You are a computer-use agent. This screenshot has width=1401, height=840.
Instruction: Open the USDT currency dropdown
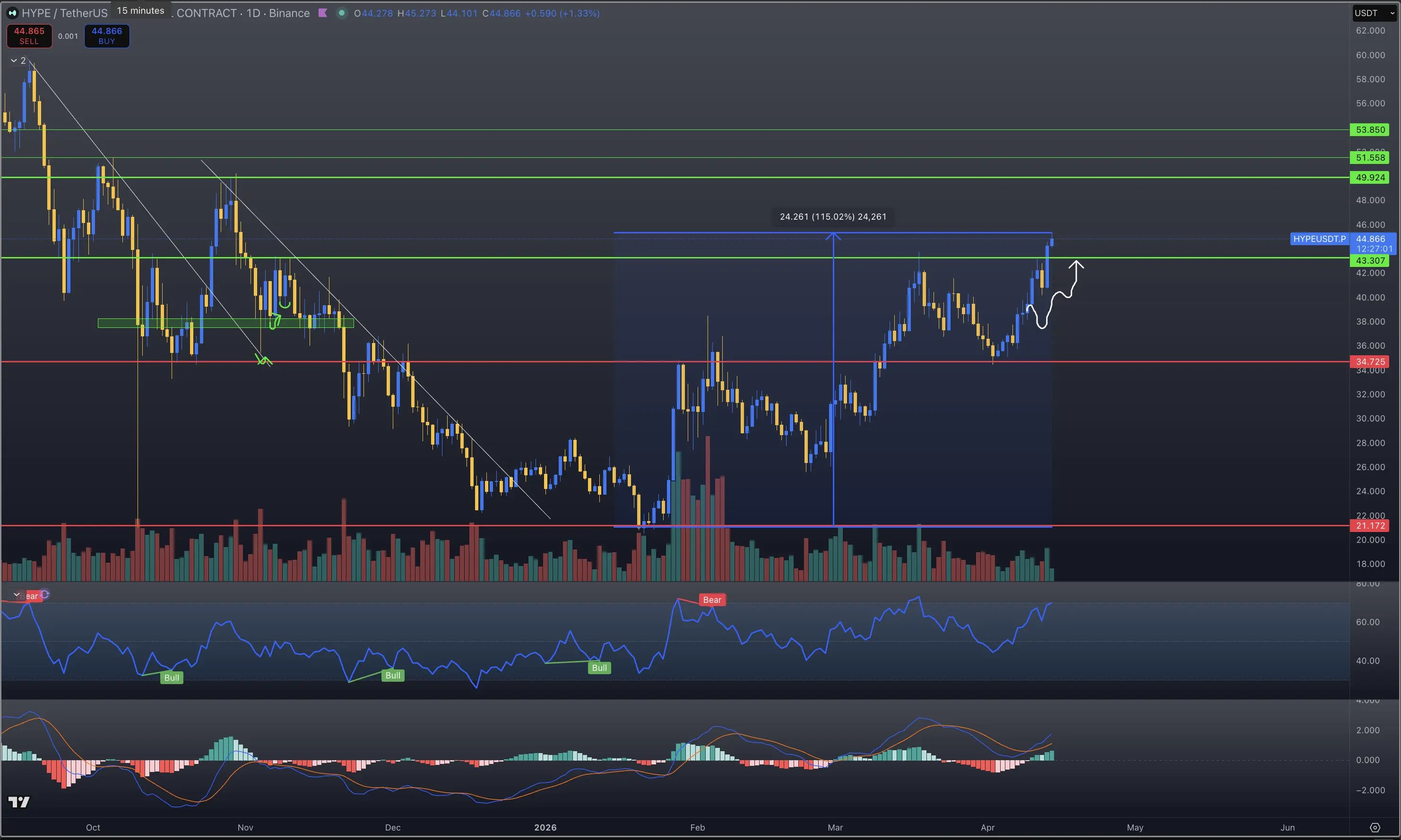coord(1374,13)
